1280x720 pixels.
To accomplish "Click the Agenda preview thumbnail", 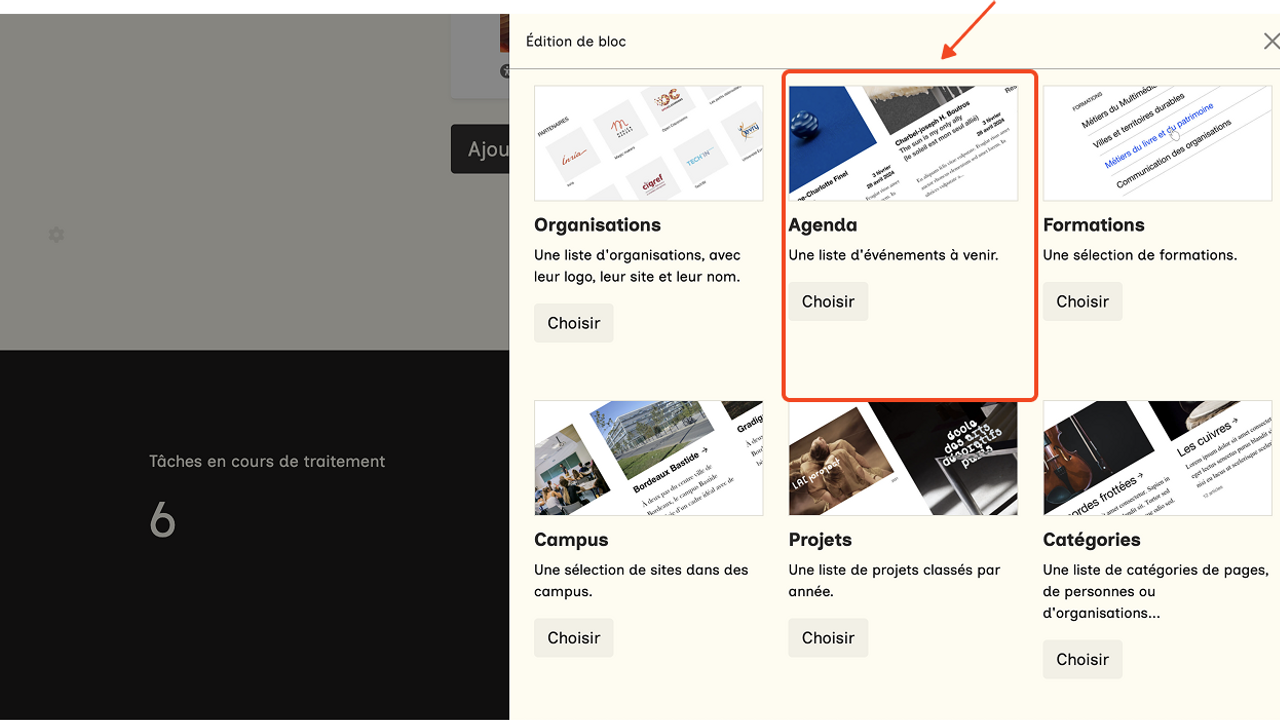I will pos(902,143).
